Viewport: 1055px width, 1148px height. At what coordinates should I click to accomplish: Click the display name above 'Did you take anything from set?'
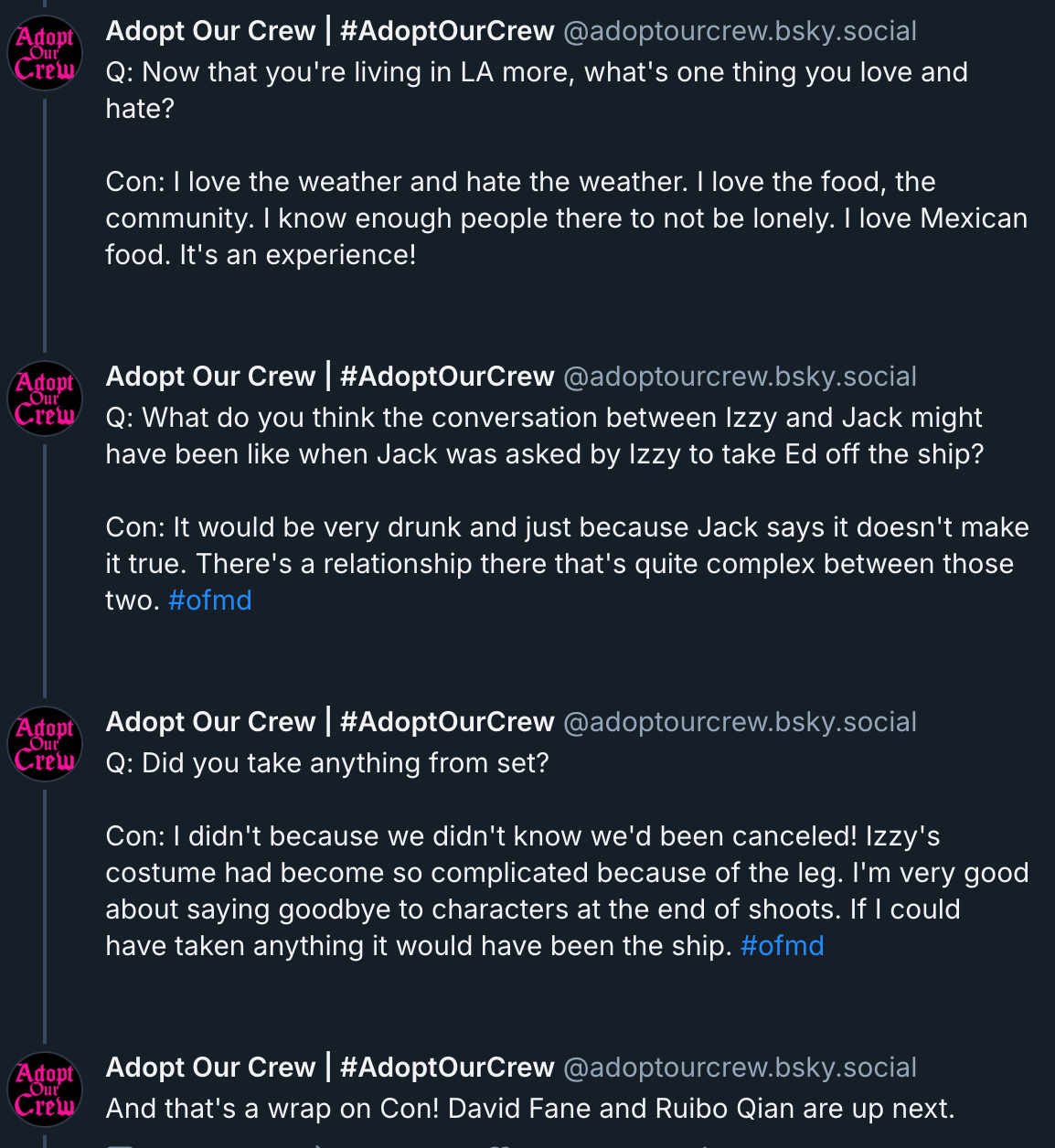[x=329, y=722]
